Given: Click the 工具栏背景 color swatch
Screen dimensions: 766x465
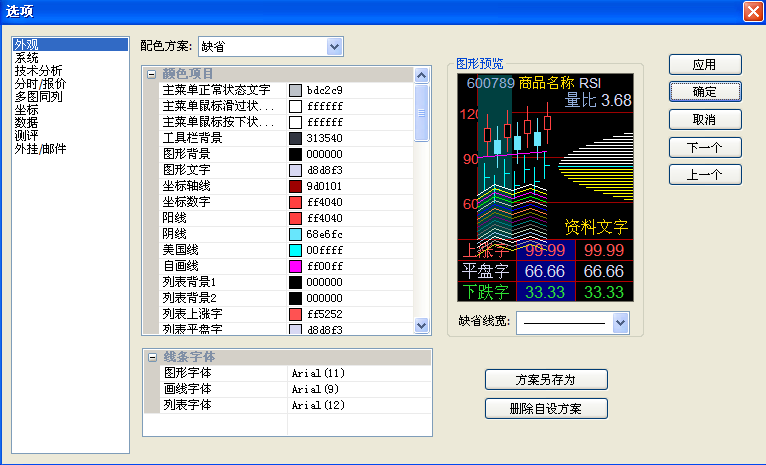Looking at the screenshot, I should click(295, 138).
